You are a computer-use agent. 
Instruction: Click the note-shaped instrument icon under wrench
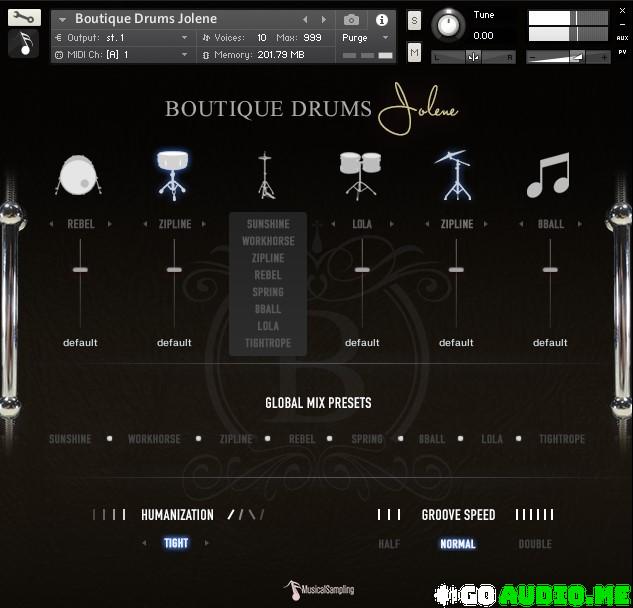pyautogui.click(x=24, y=44)
